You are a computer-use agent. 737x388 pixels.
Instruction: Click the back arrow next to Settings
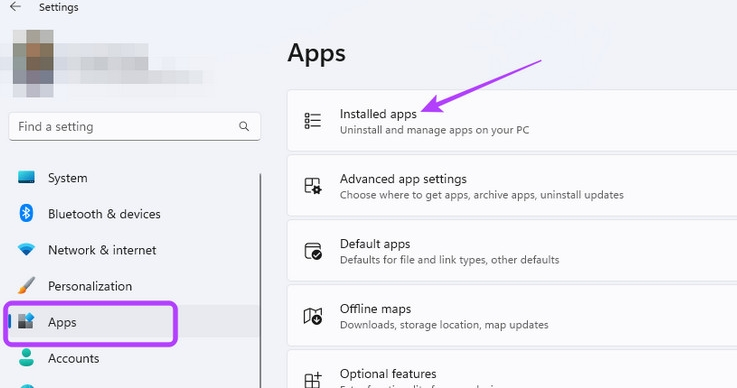[x=16, y=7]
